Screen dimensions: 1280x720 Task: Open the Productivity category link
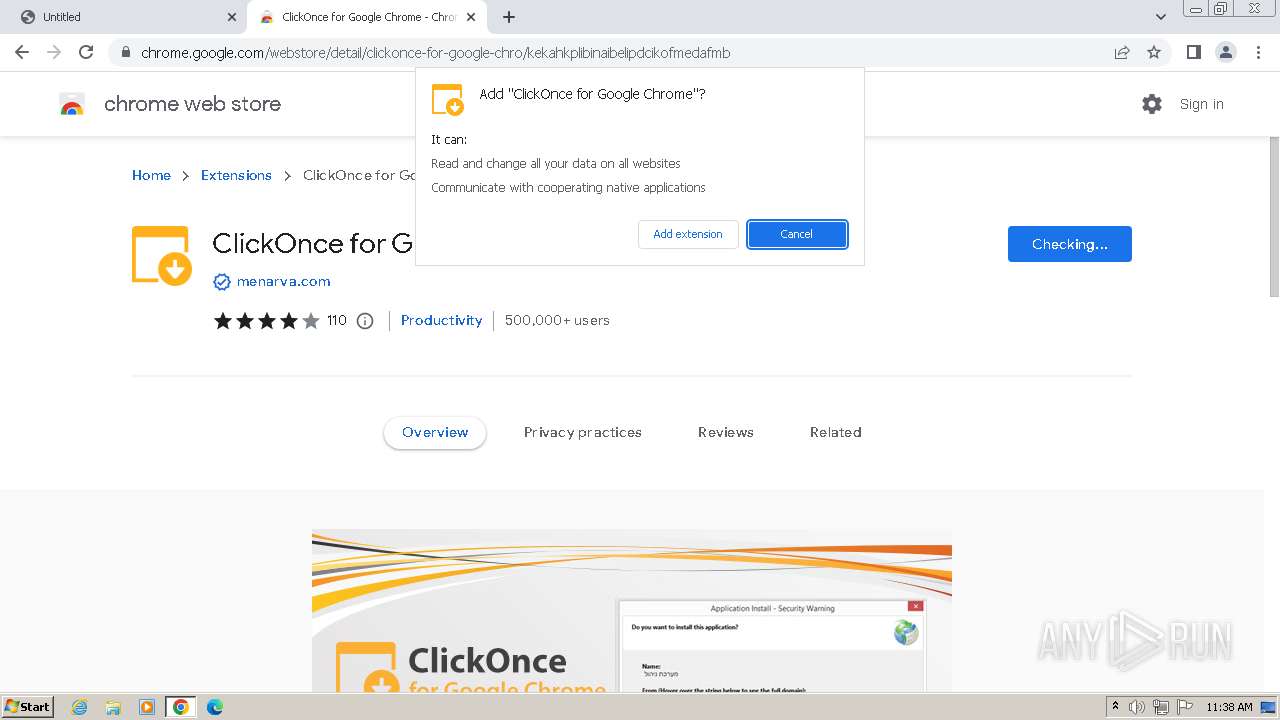pyautogui.click(x=441, y=320)
